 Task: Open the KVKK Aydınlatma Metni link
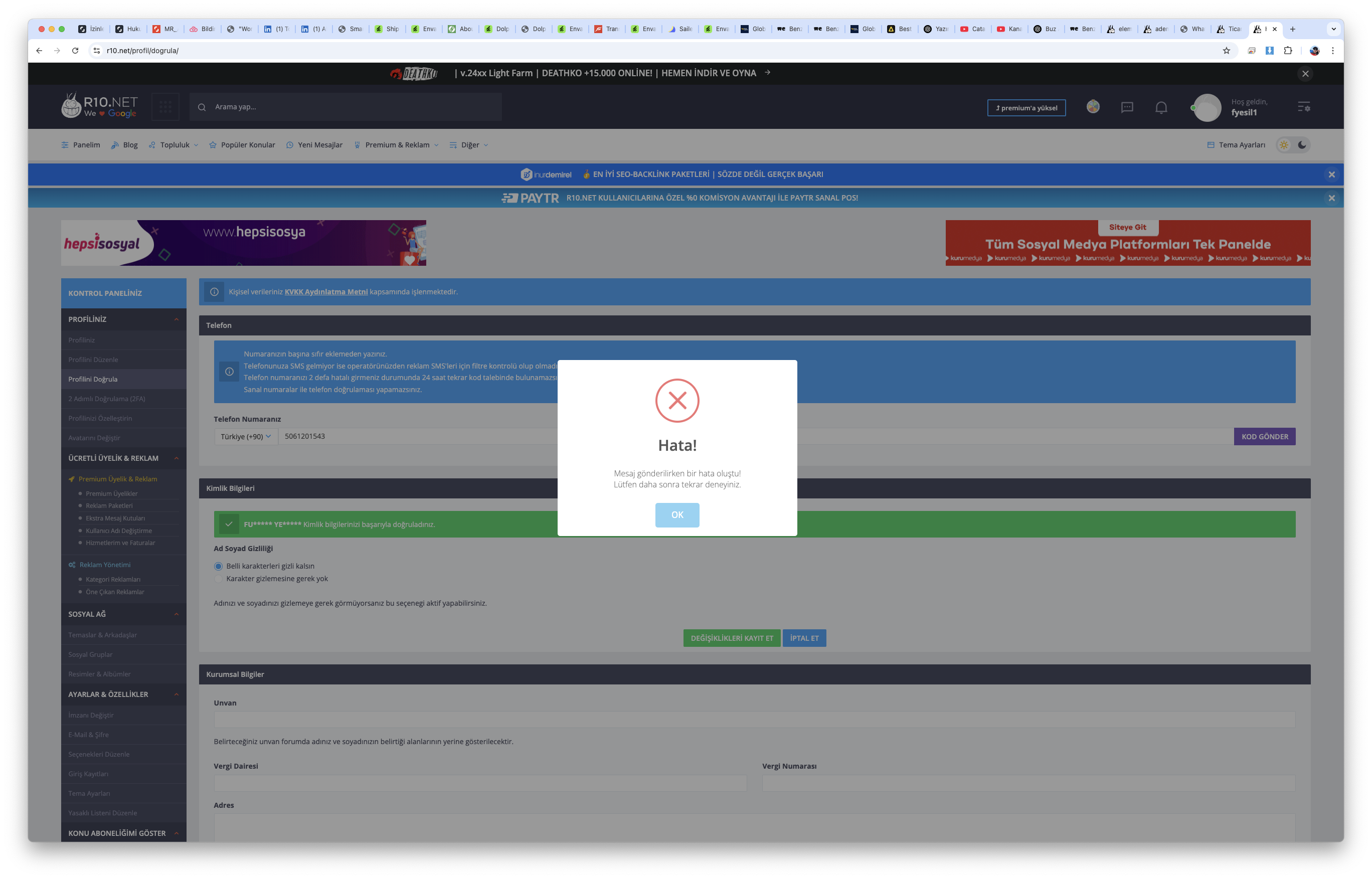[326, 292]
